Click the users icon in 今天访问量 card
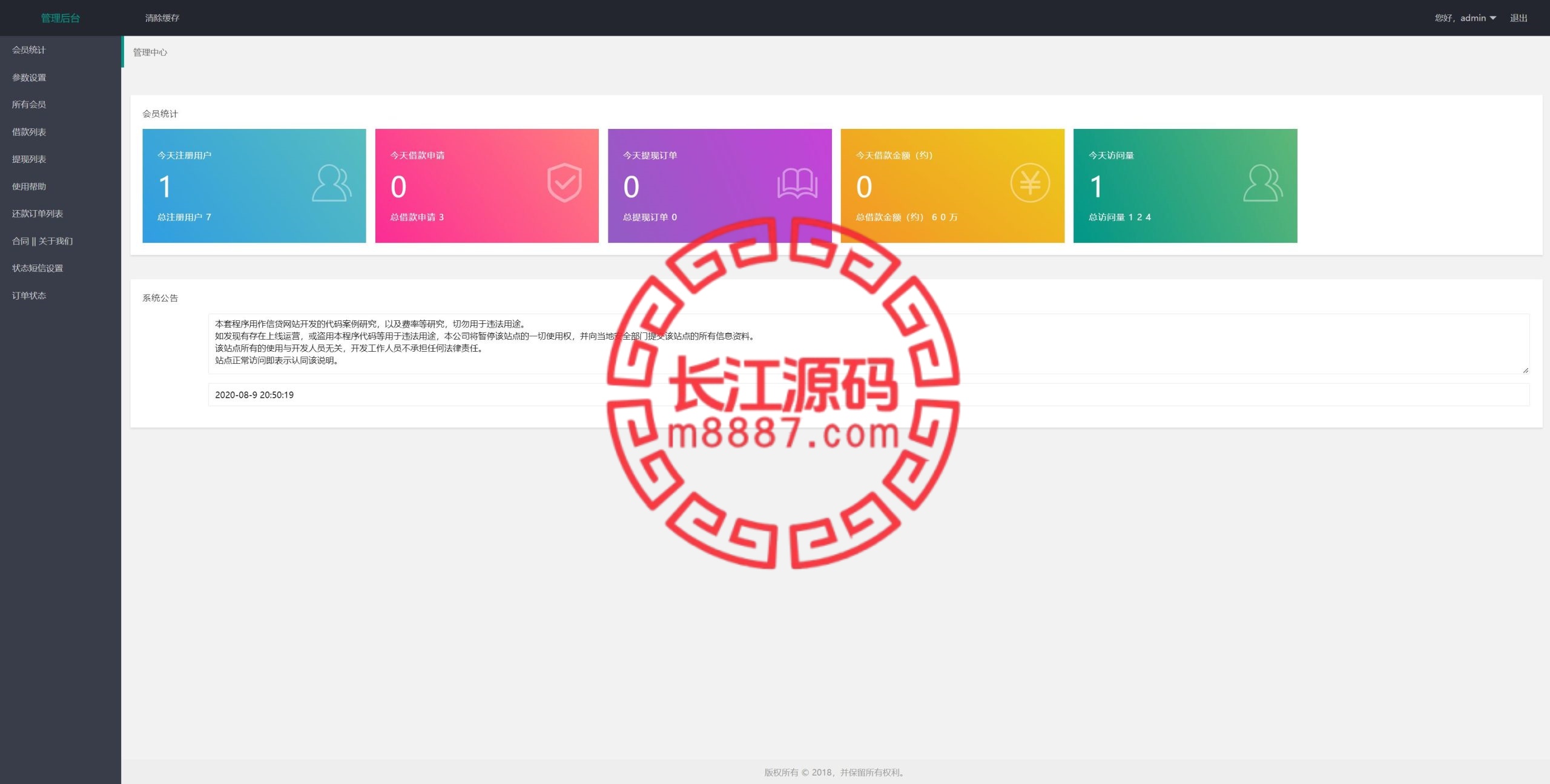 [x=1263, y=183]
